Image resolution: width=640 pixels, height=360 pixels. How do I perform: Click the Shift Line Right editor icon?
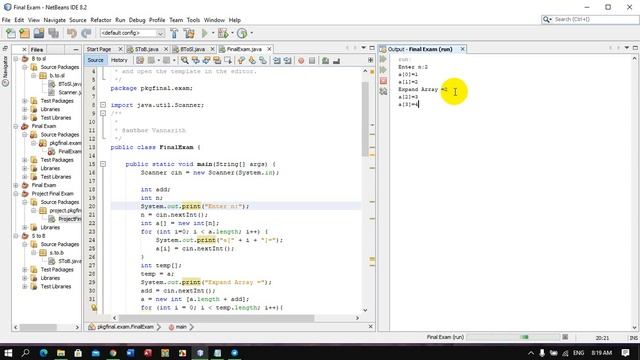[287, 60]
